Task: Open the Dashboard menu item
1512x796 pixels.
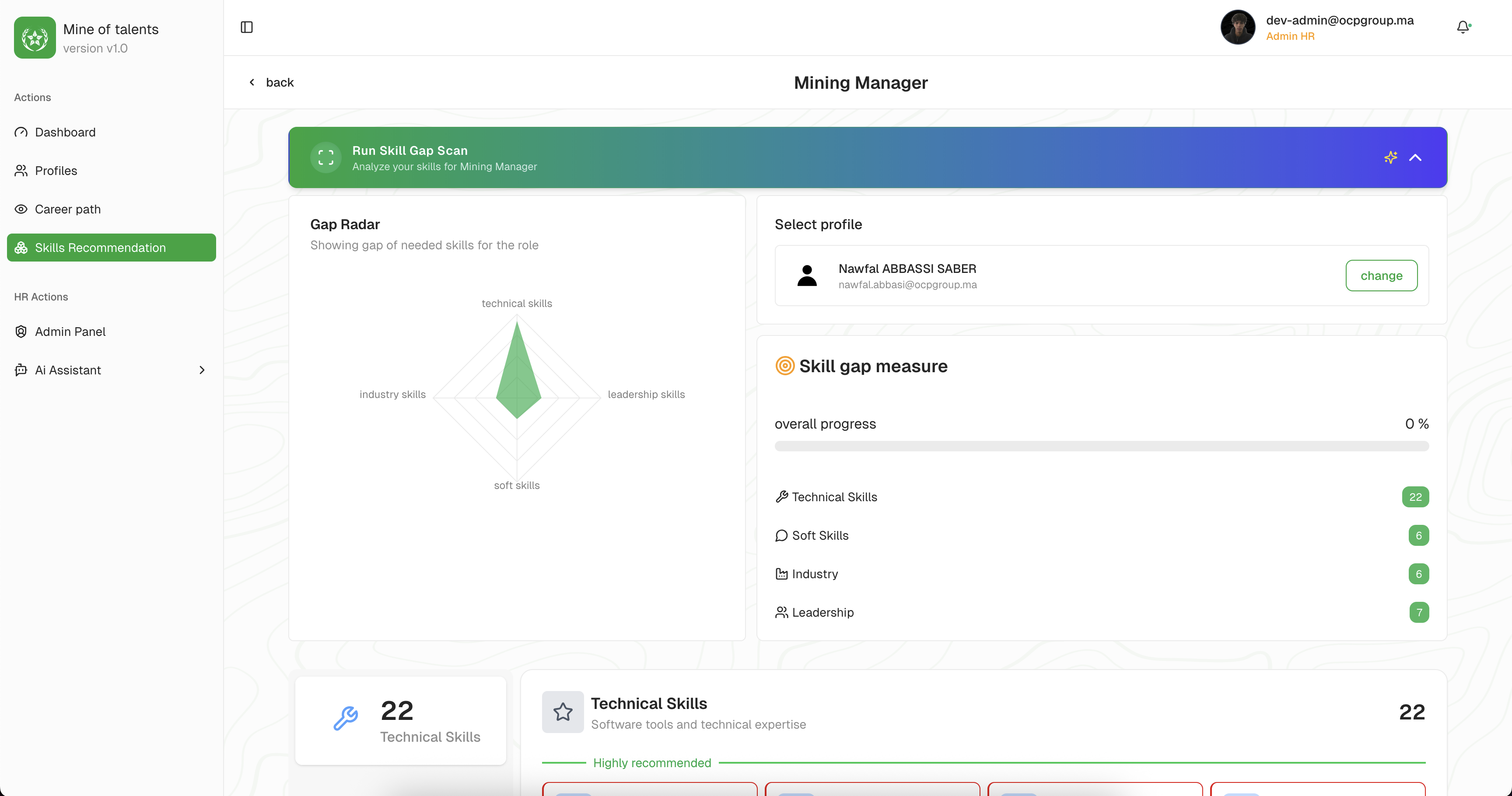Action: tap(65, 132)
